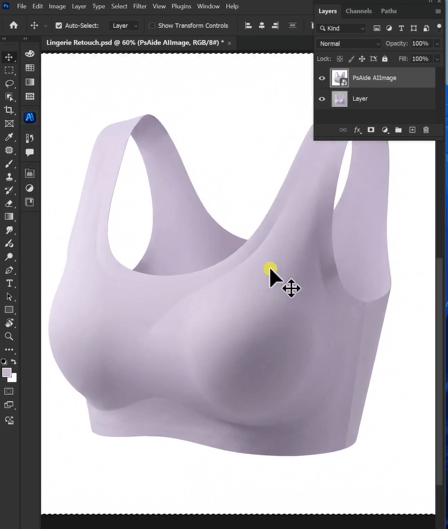Select the Pen tool
This screenshot has width=448, height=529.
tap(9, 270)
